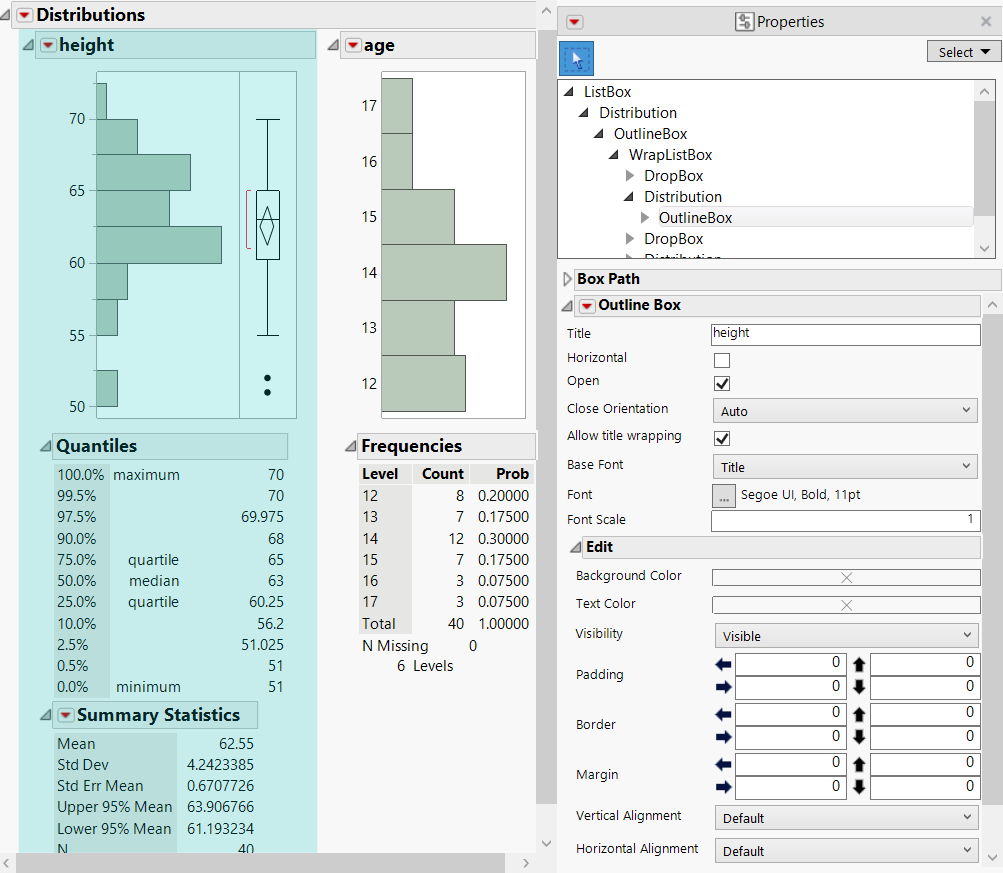Activate the selection arrow tool in Properties
1003x873 pixels.
click(x=576, y=58)
